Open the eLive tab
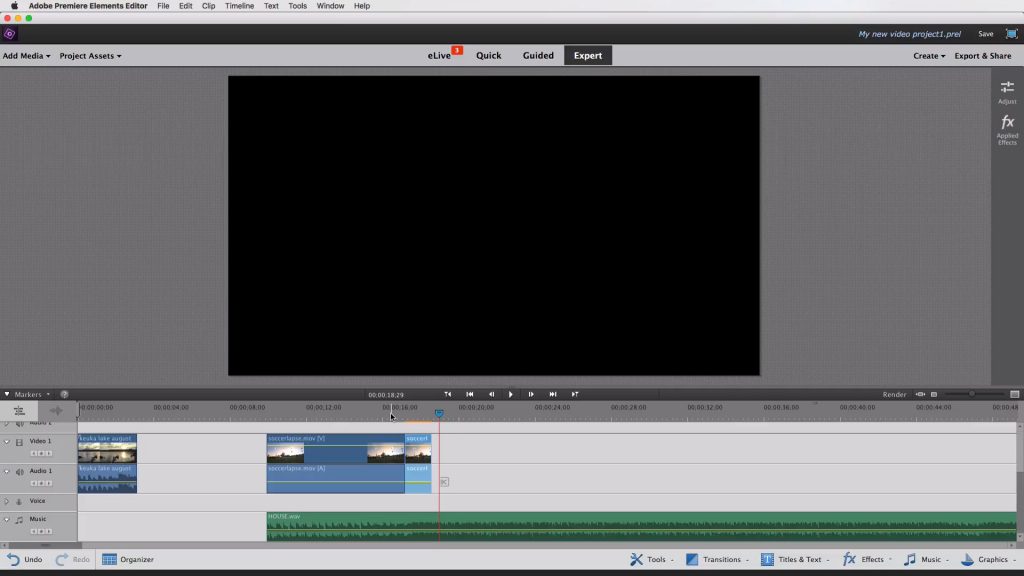Viewport: 1024px width, 576px height. [x=440, y=56]
